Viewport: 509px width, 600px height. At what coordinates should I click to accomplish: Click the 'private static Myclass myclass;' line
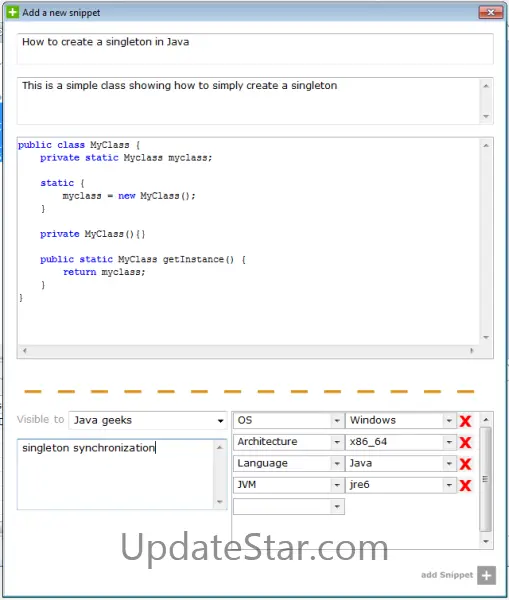point(126,158)
